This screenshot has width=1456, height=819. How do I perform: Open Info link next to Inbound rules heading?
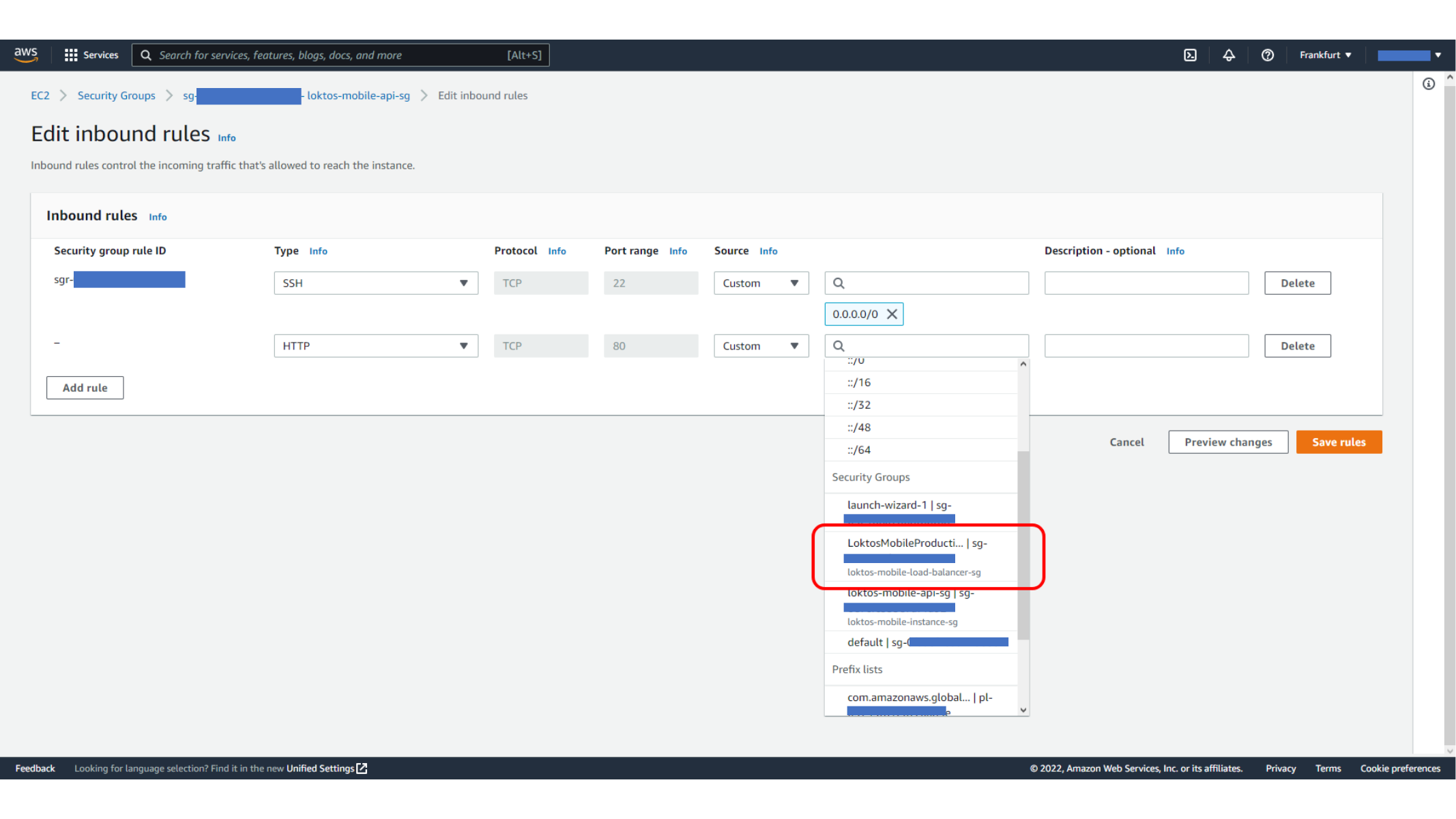[158, 217]
